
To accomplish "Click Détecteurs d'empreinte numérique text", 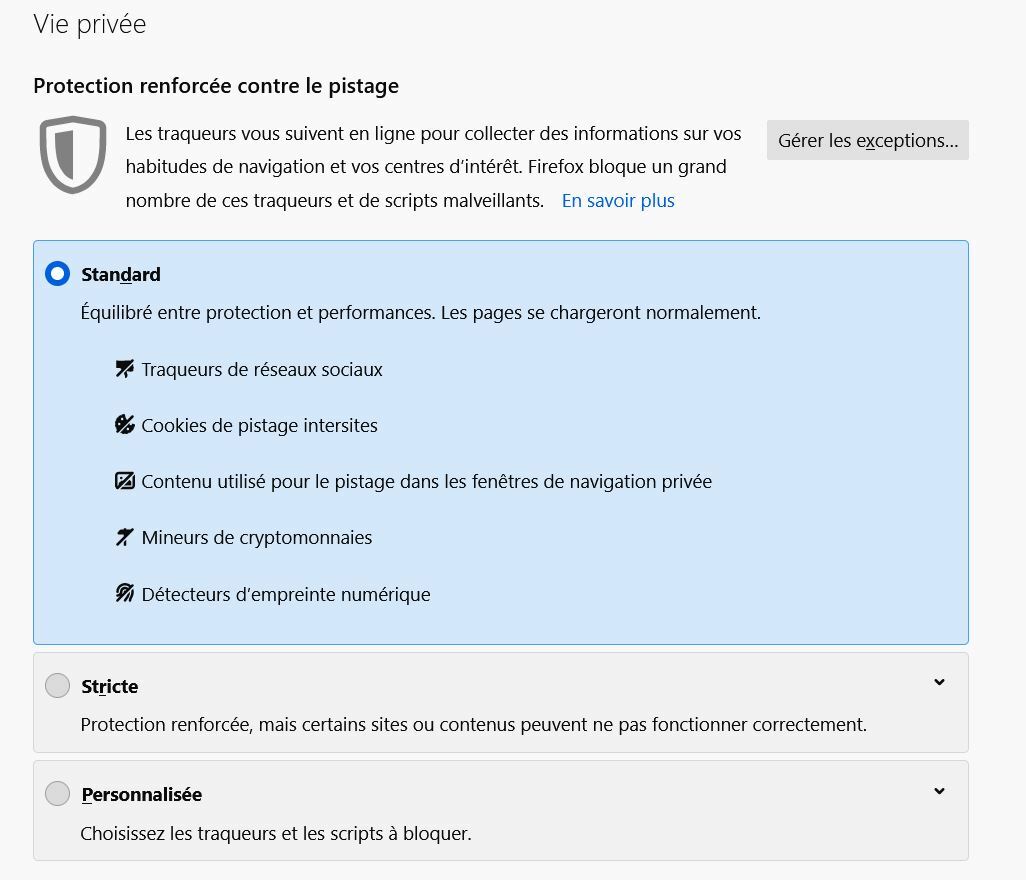I will pos(286,595).
